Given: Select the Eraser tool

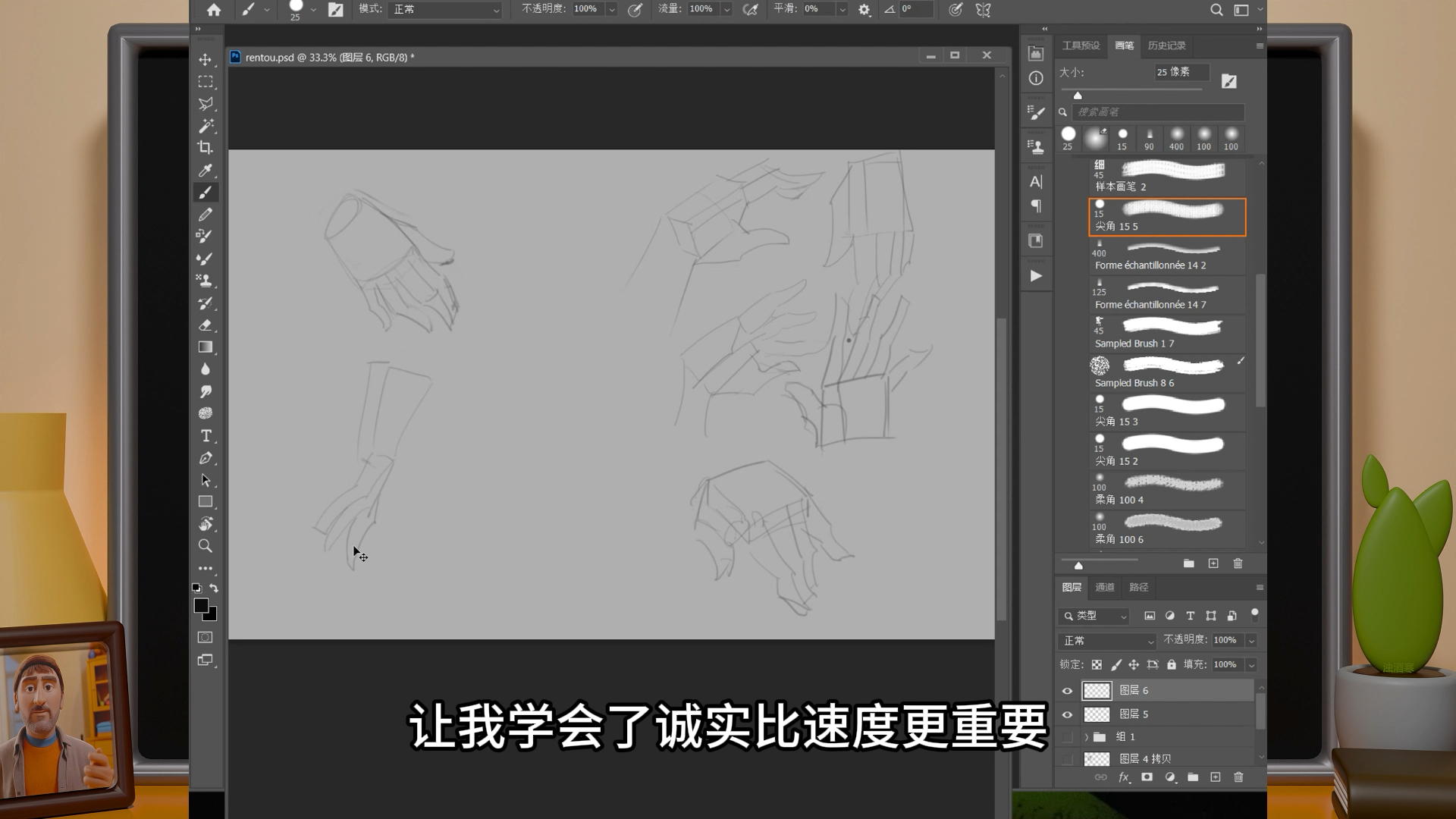Looking at the screenshot, I should tap(206, 325).
